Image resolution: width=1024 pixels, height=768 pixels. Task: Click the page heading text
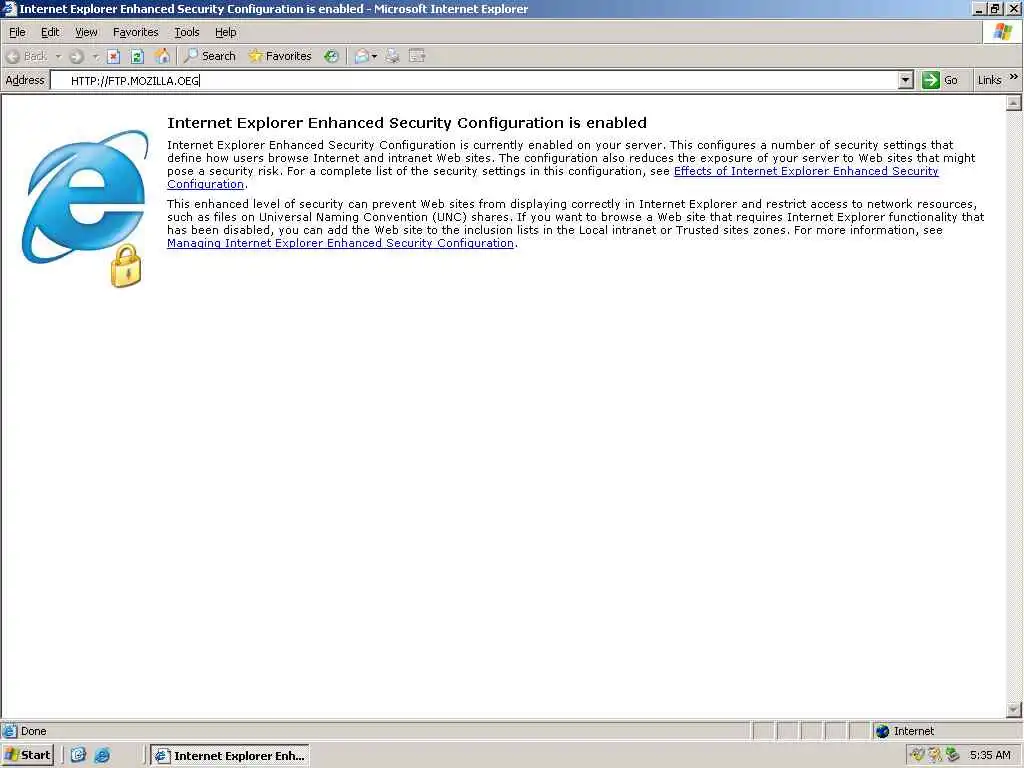pos(407,123)
